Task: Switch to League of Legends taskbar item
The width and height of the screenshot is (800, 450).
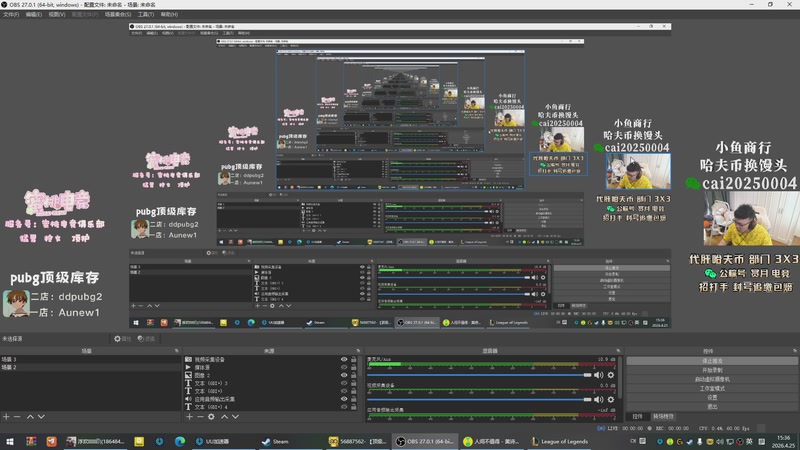Action: pos(560,441)
